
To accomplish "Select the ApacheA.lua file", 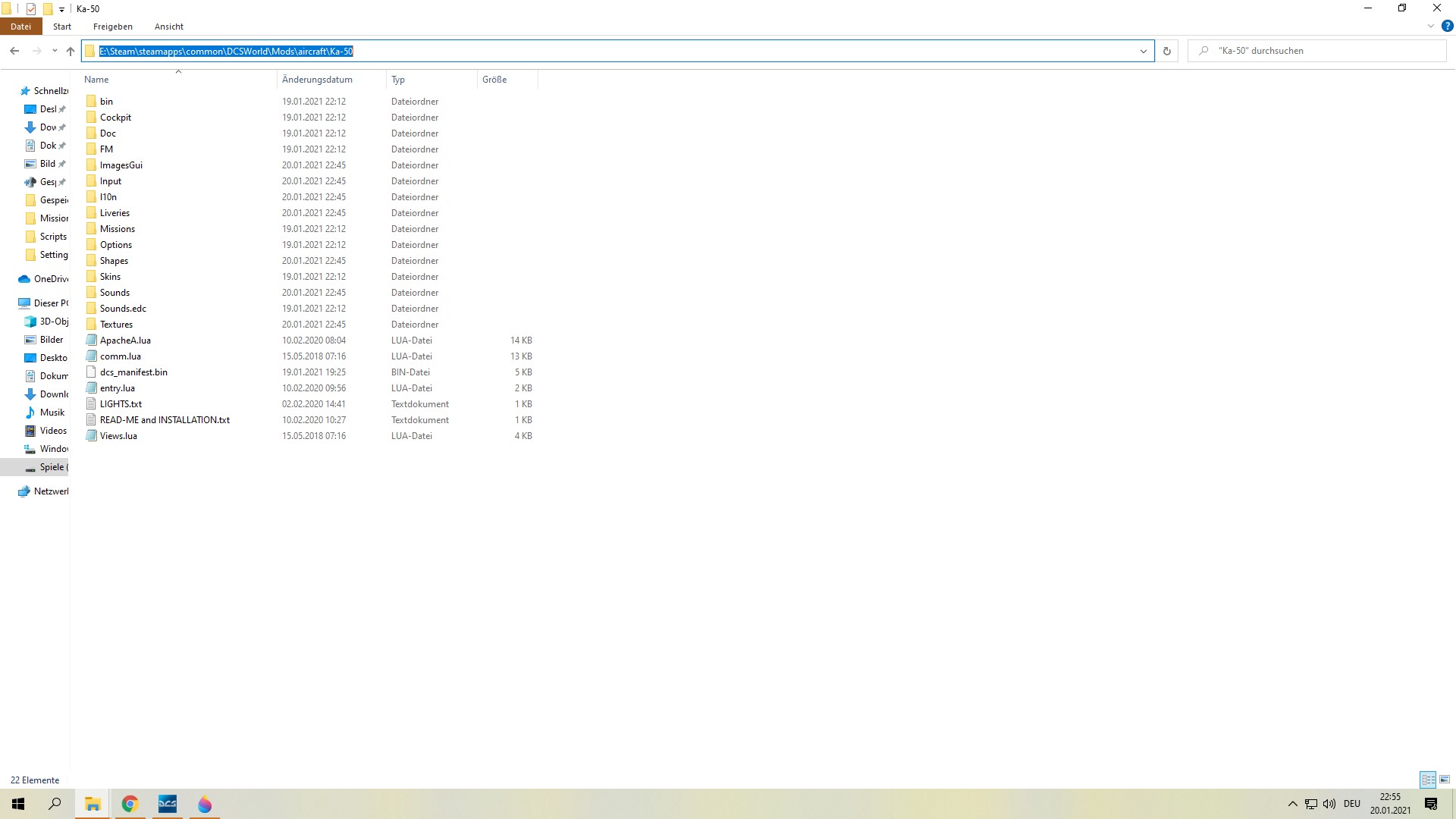I will 125,340.
